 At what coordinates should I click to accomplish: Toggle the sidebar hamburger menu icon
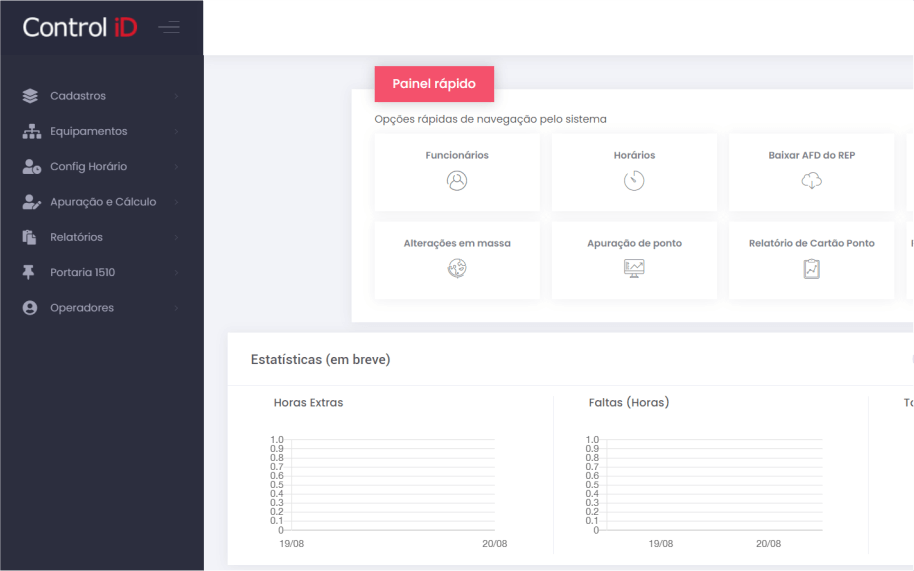click(169, 27)
